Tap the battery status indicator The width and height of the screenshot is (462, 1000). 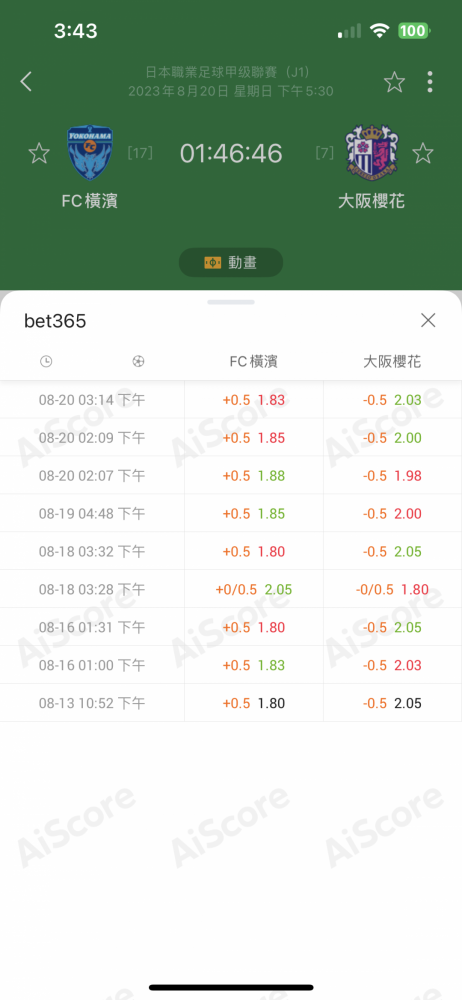point(414,31)
